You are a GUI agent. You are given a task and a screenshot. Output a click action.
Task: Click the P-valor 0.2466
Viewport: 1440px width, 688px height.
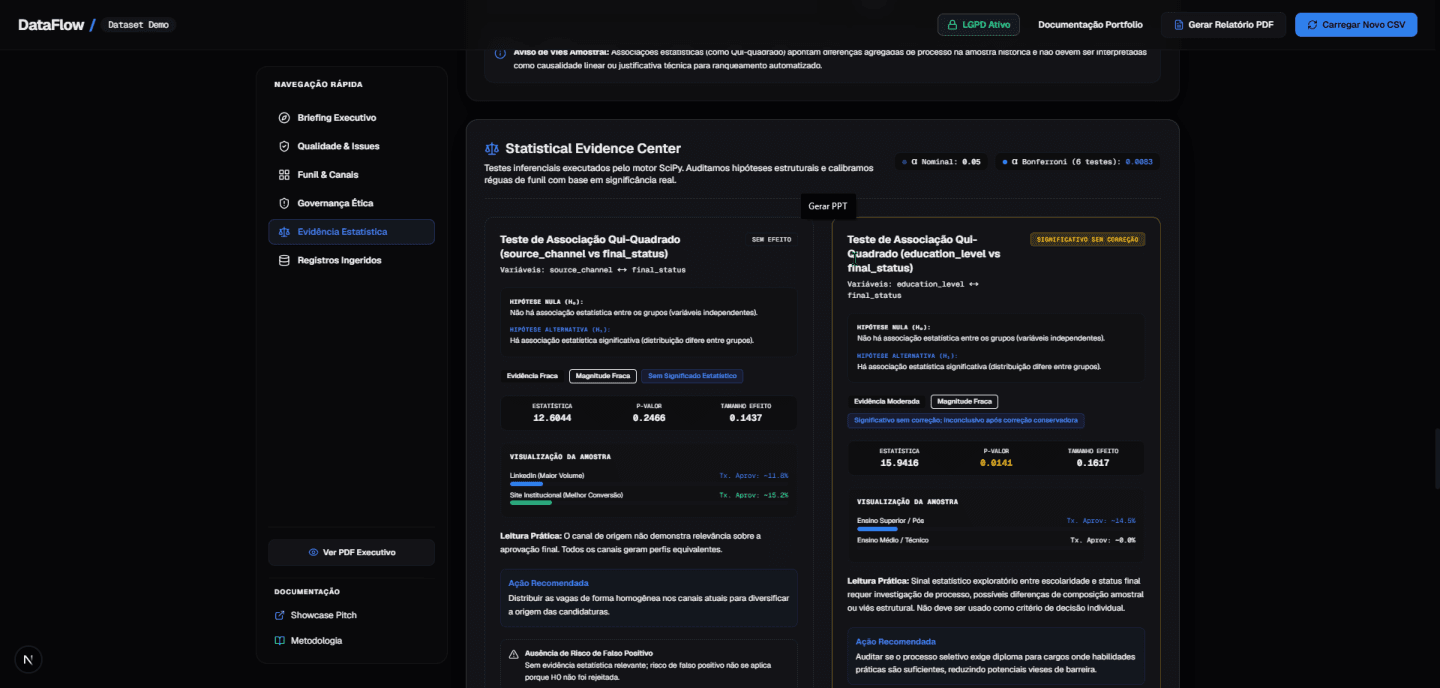click(x=649, y=418)
